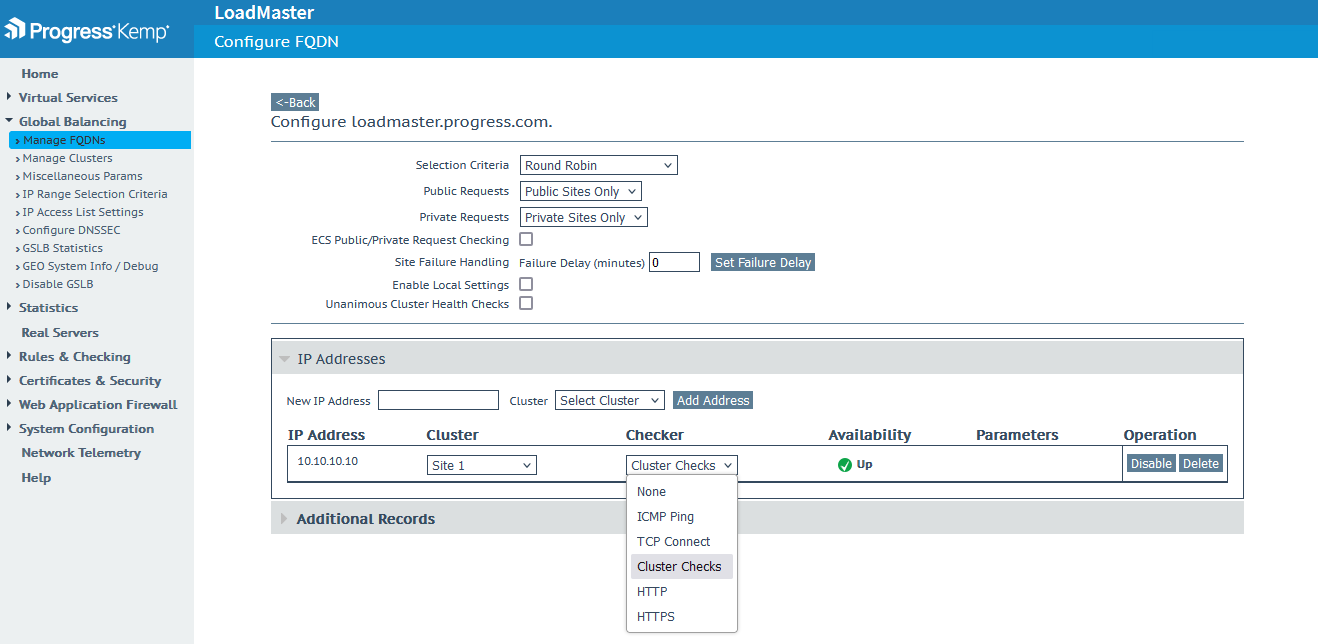
Task: Click Disable GSLB in sidebar
Action: pyautogui.click(x=58, y=284)
